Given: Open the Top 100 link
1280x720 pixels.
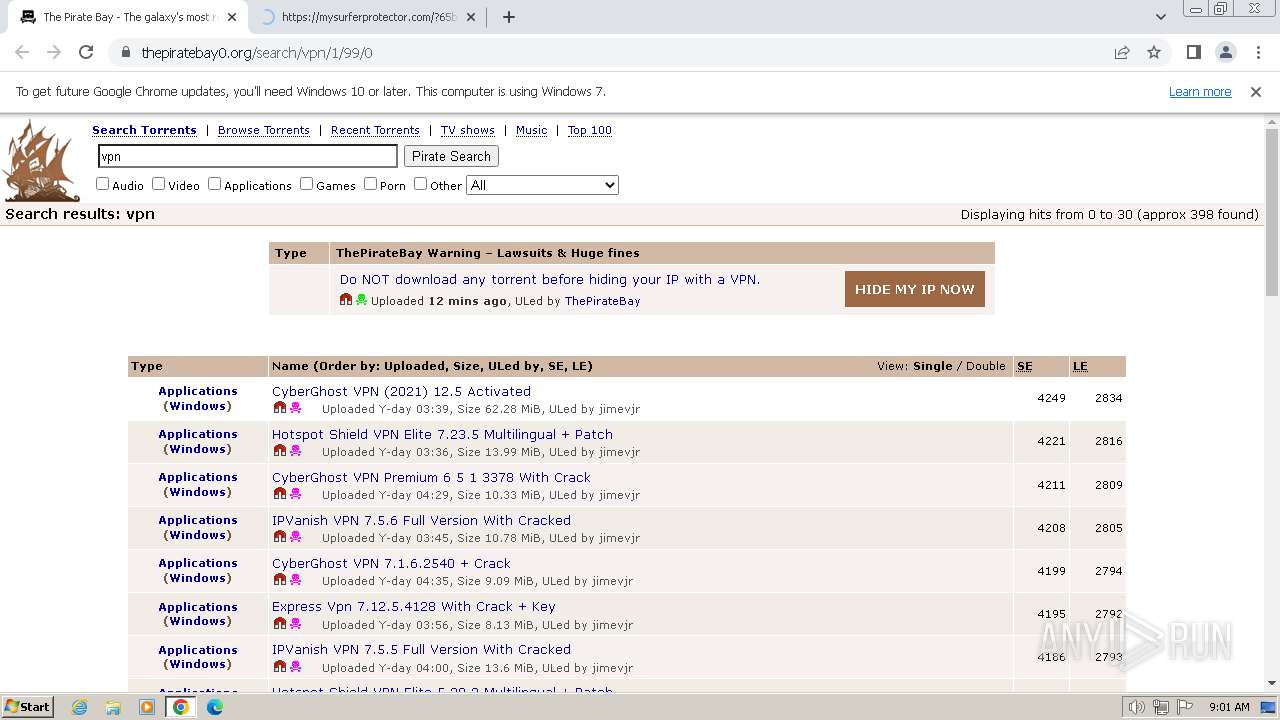Looking at the screenshot, I should tap(590, 130).
